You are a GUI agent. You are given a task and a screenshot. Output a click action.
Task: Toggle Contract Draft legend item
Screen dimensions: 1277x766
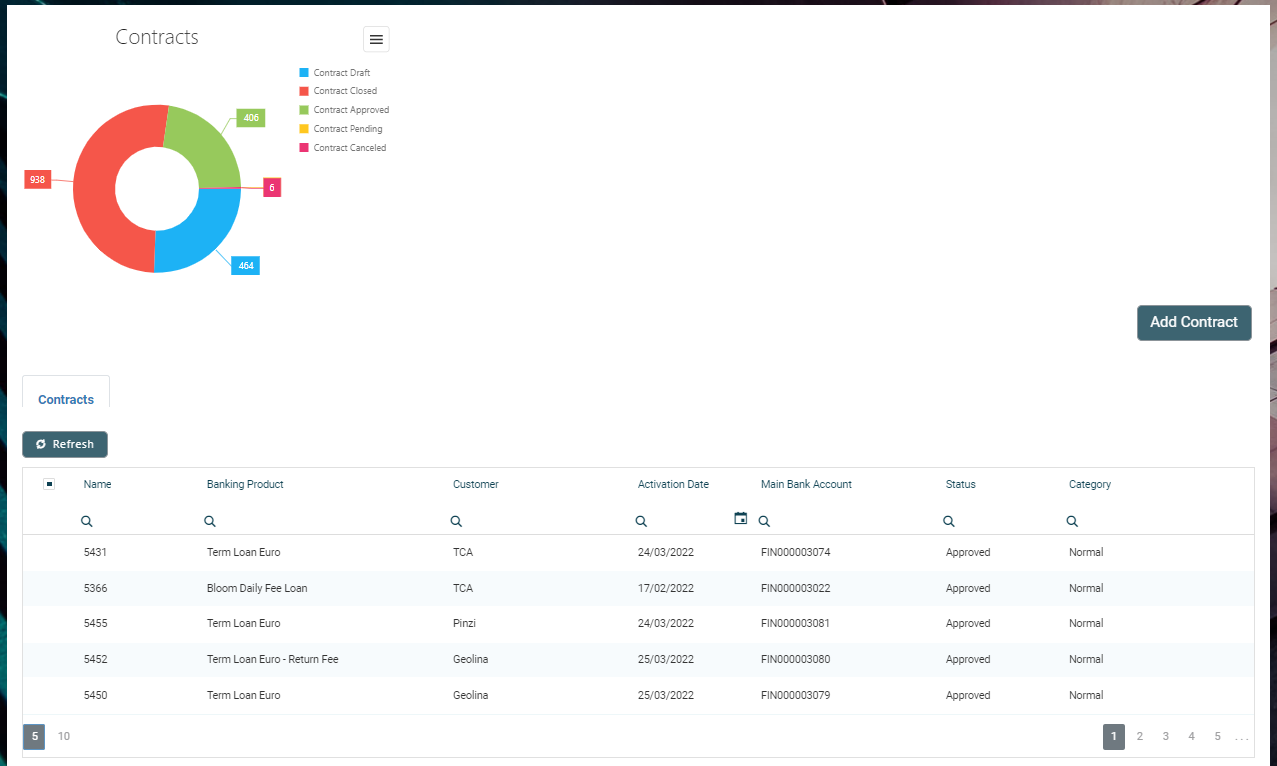[341, 73]
